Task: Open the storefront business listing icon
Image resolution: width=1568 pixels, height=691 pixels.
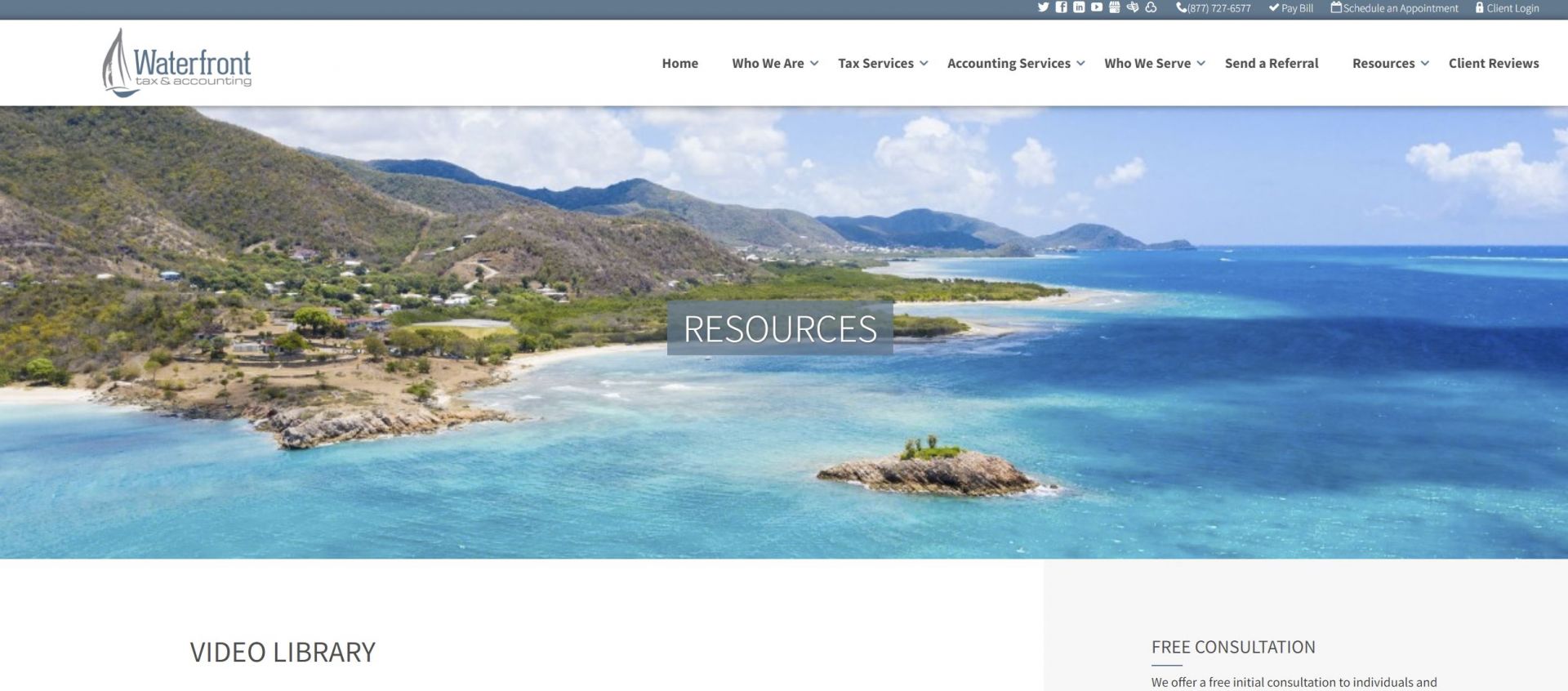Action: point(1114,7)
